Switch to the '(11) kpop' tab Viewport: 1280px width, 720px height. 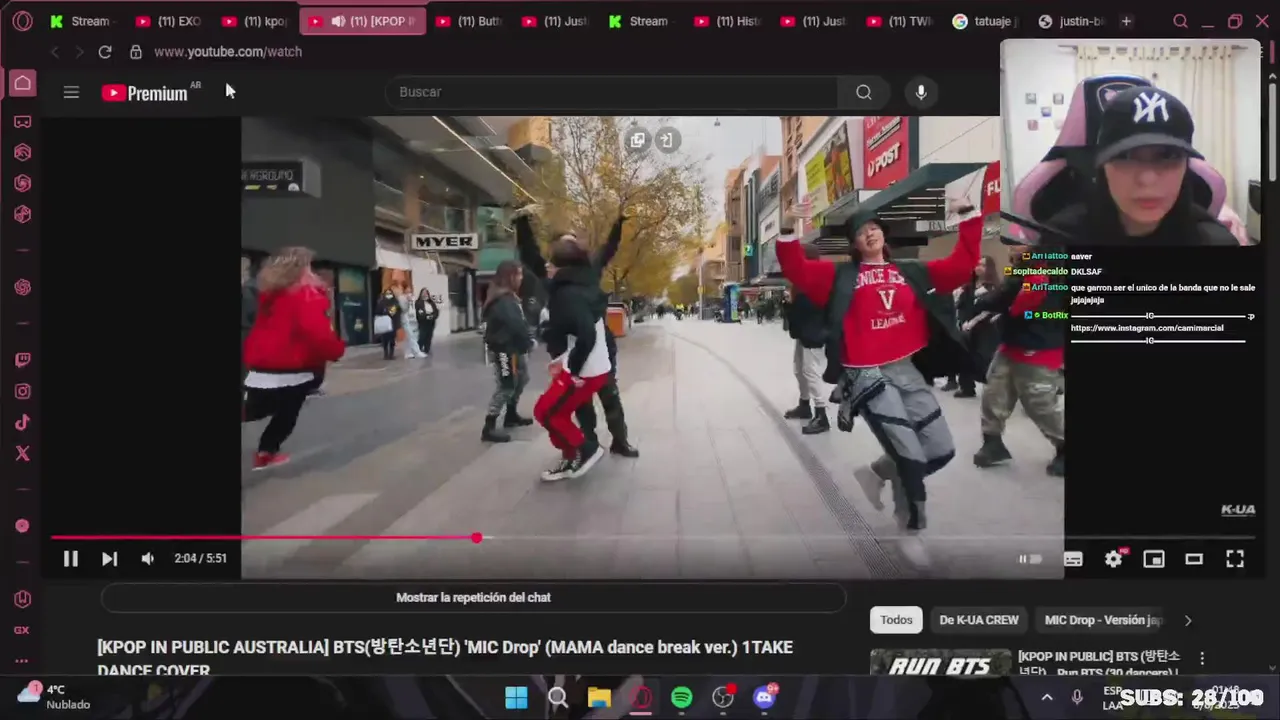pyautogui.click(x=254, y=21)
